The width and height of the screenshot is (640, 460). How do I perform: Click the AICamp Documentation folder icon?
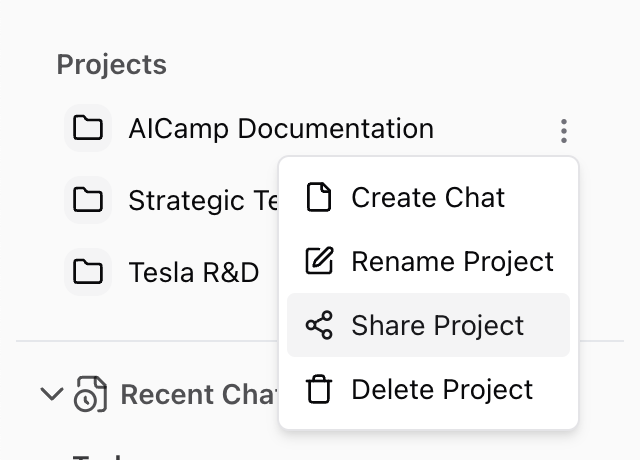click(88, 129)
